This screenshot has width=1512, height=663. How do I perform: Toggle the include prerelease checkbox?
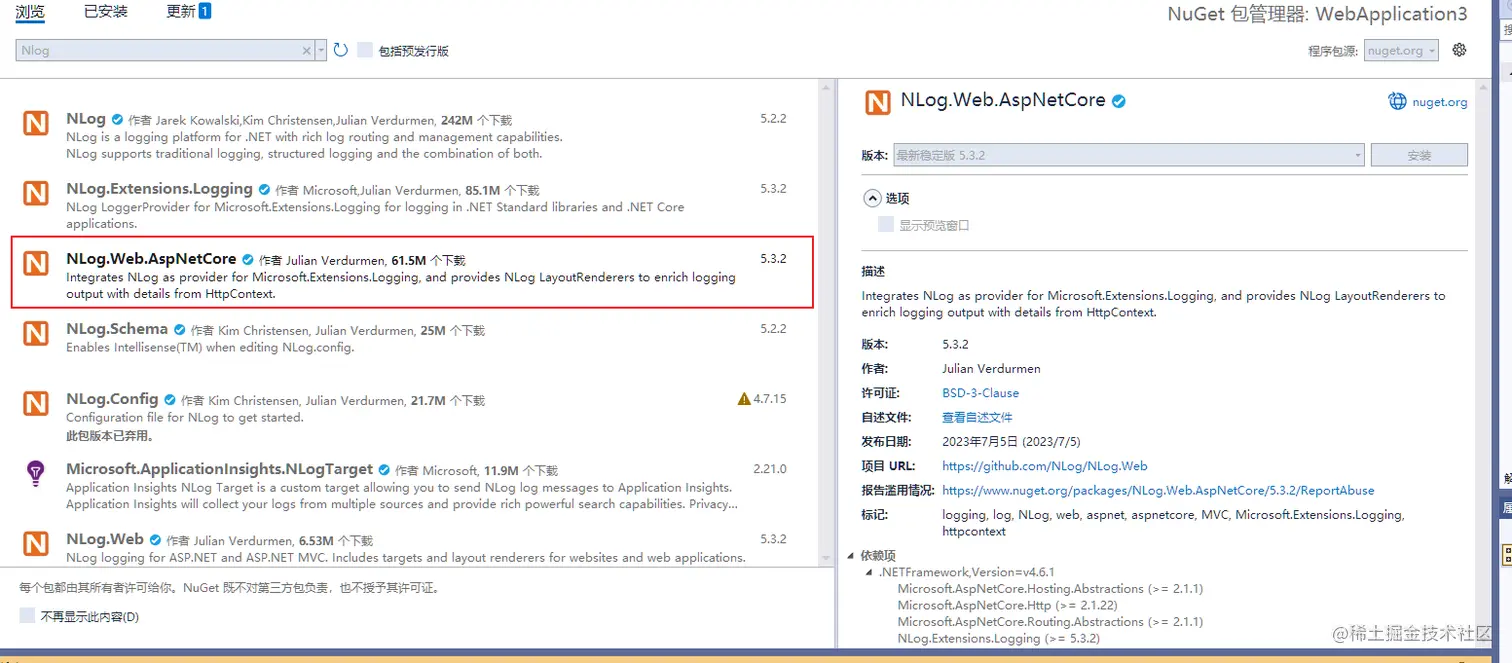click(x=365, y=50)
